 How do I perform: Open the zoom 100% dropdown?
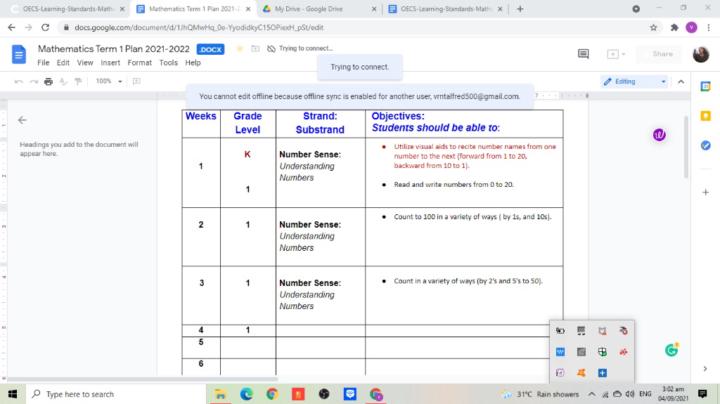(109, 81)
